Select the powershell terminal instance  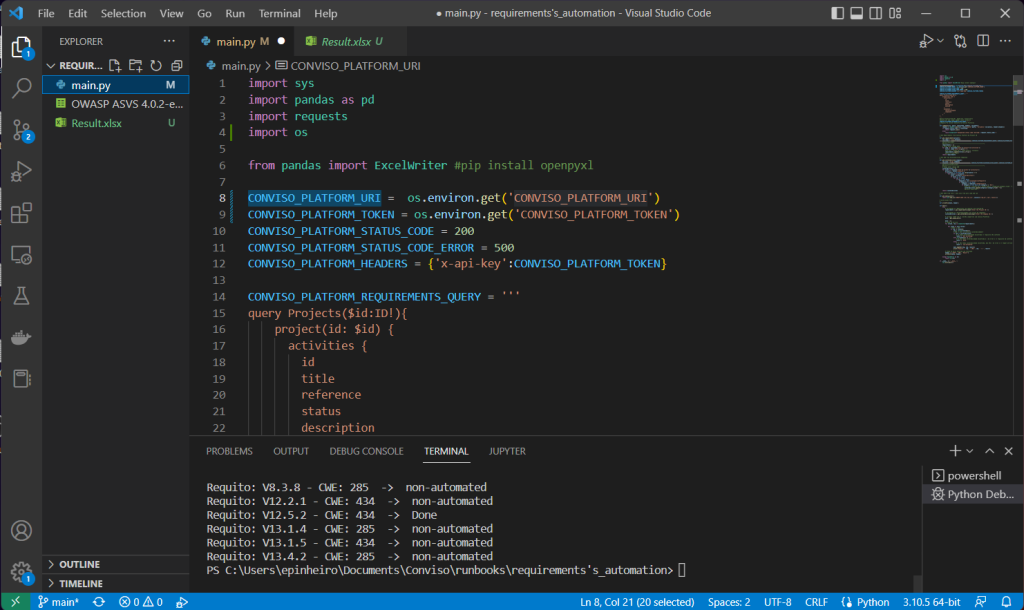point(972,475)
